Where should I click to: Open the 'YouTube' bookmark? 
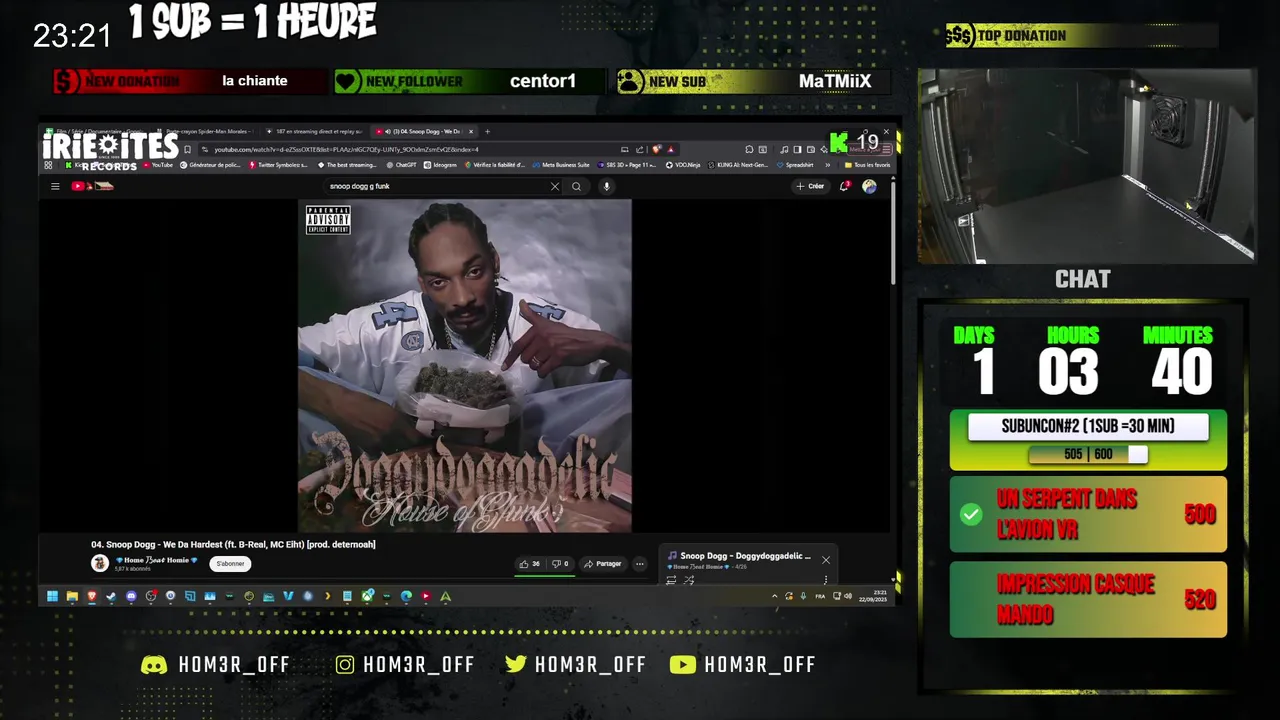[x=157, y=165]
